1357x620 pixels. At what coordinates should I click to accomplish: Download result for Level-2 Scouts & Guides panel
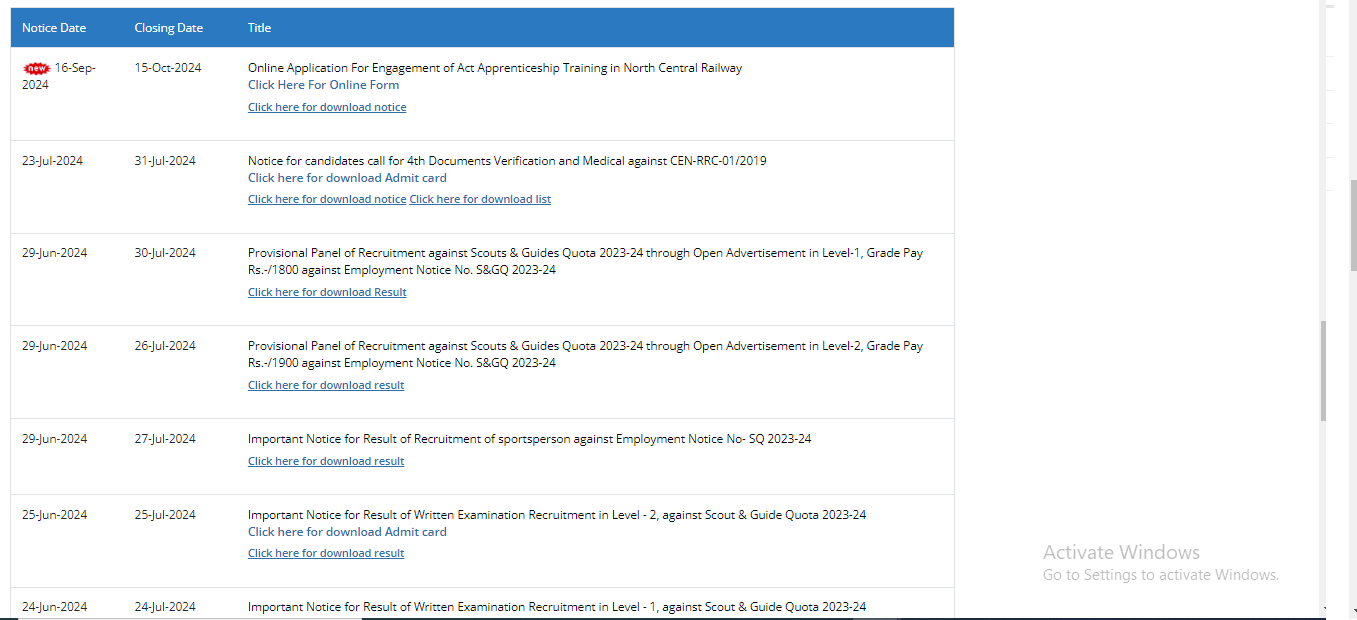(x=326, y=385)
